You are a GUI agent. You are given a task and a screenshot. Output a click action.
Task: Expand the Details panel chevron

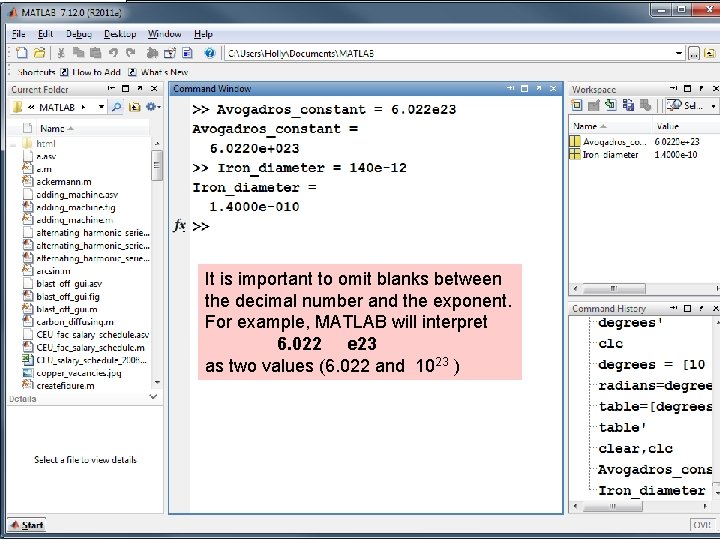[154, 396]
